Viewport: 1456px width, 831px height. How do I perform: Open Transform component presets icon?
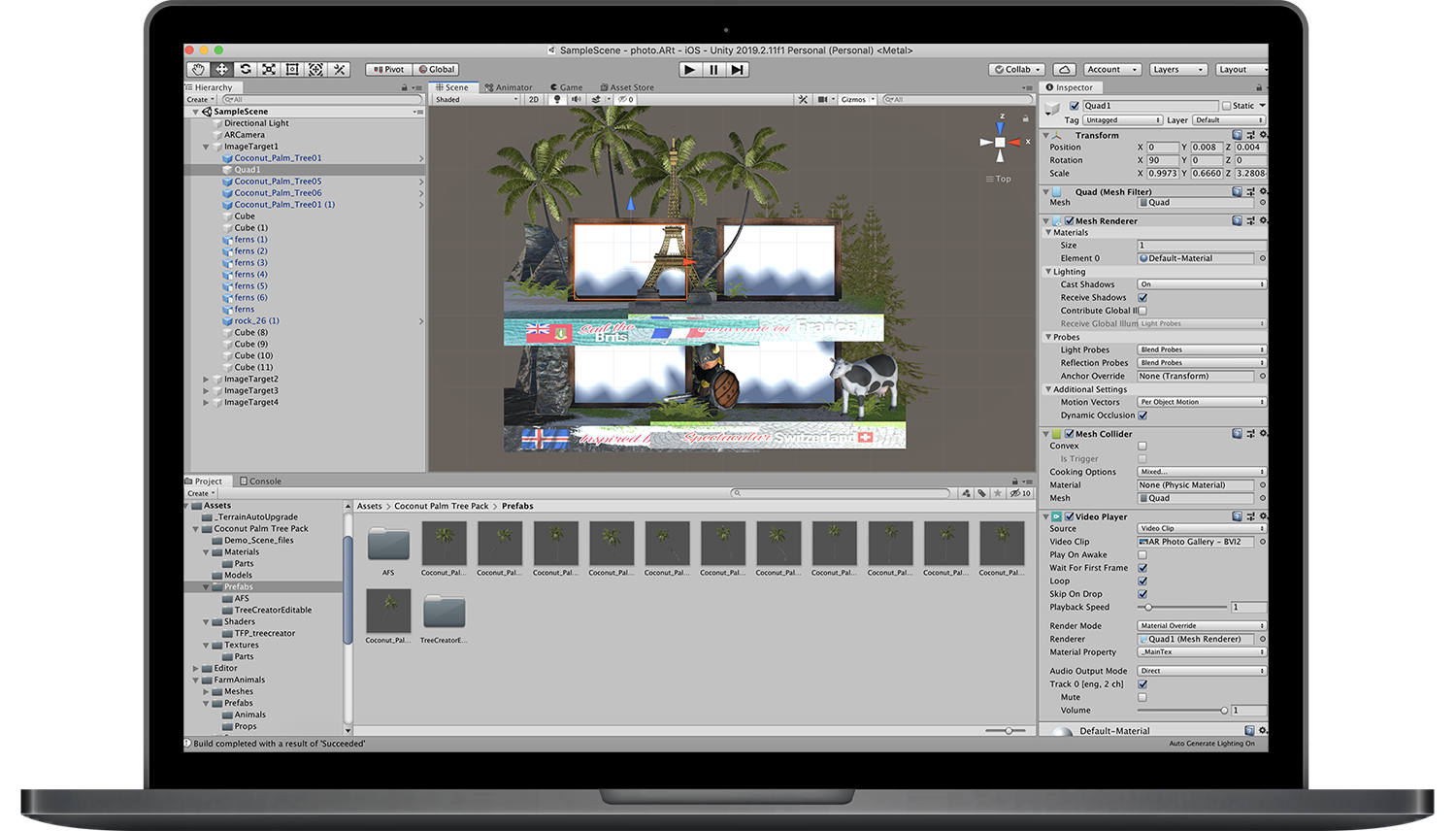click(1250, 135)
